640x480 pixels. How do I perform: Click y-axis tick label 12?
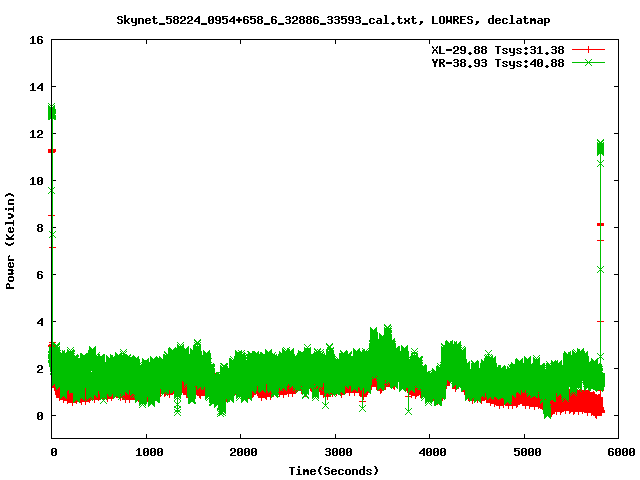[x=36, y=134]
